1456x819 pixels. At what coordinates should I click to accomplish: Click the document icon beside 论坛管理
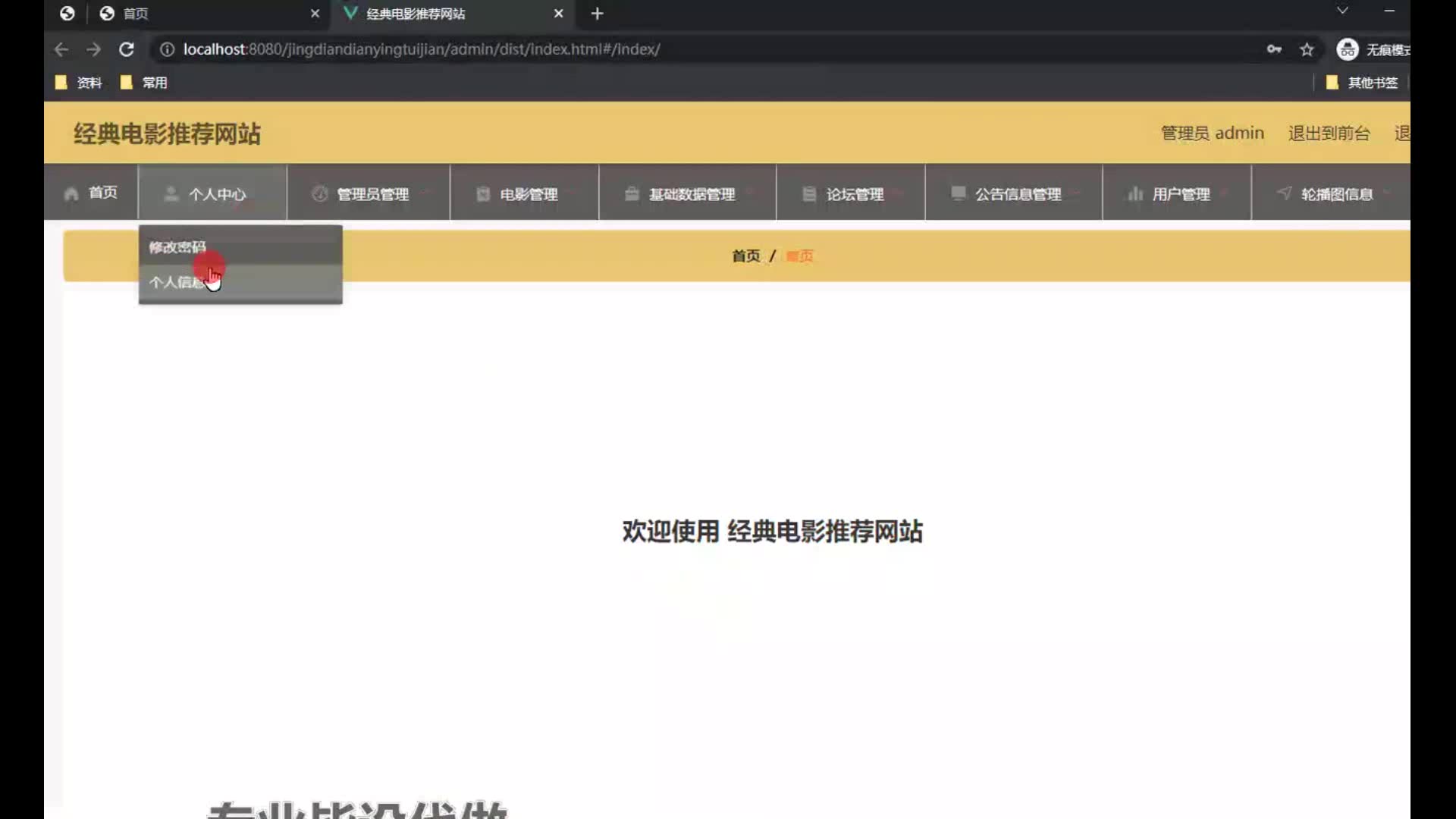(x=809, y=194)
